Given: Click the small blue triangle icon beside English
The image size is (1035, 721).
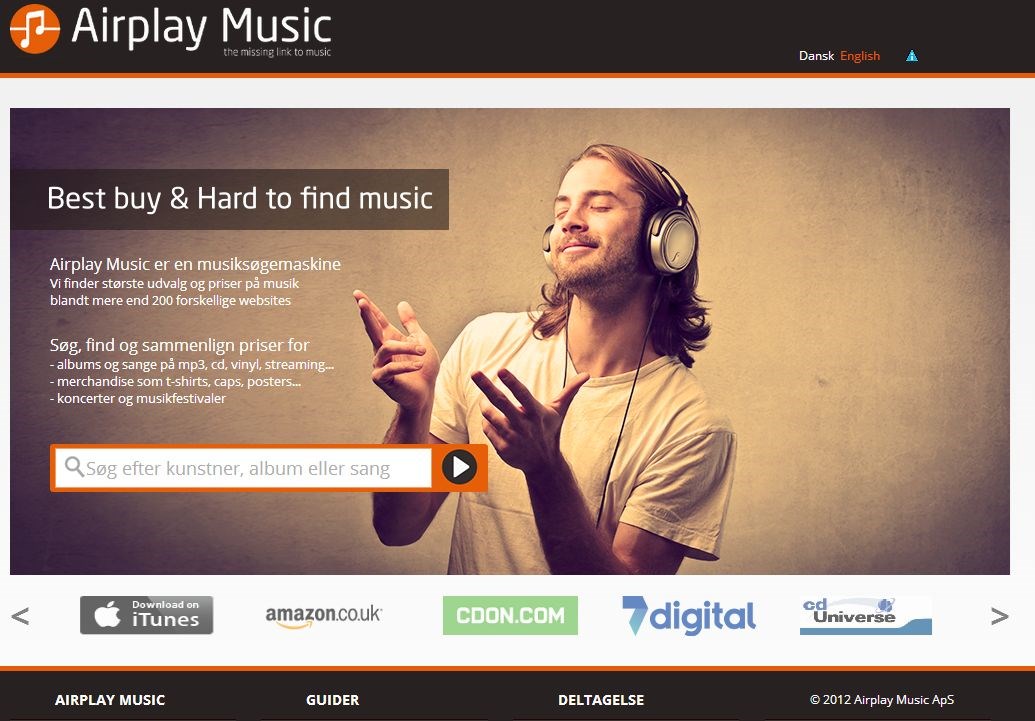Looking at the screenshot, I should tap(912, 56).
